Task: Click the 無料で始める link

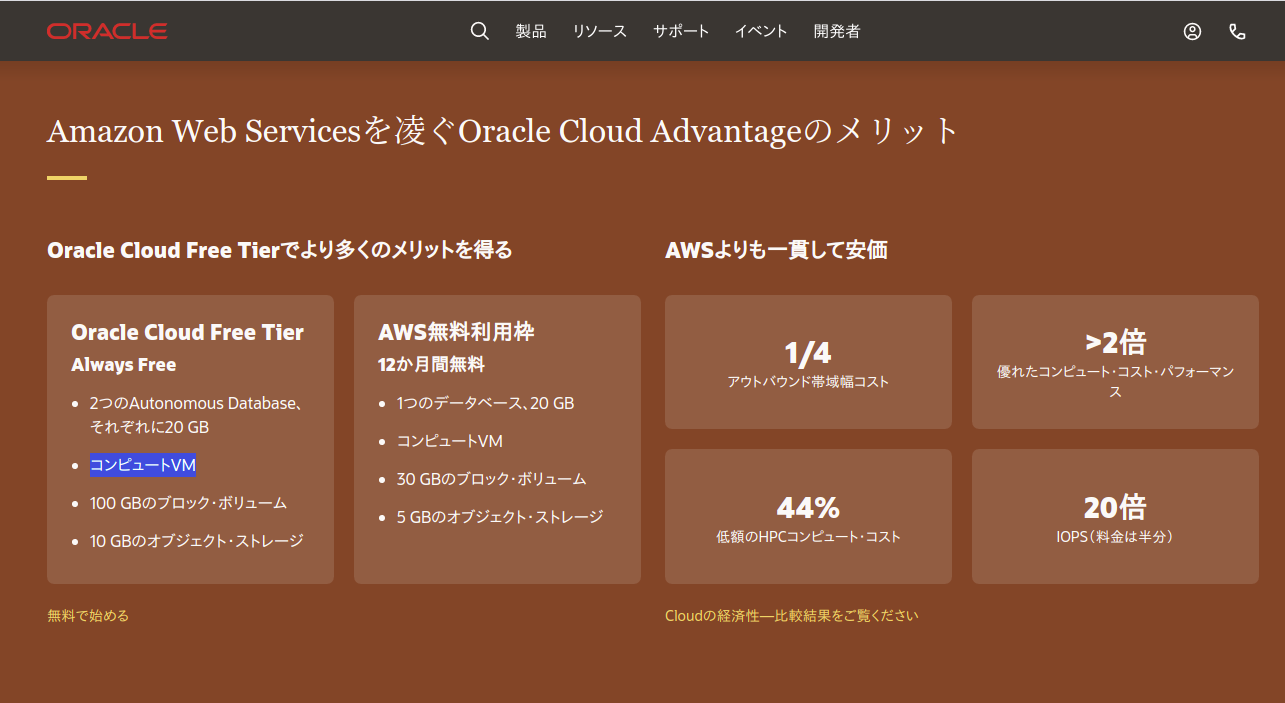Action: point(87,615)
